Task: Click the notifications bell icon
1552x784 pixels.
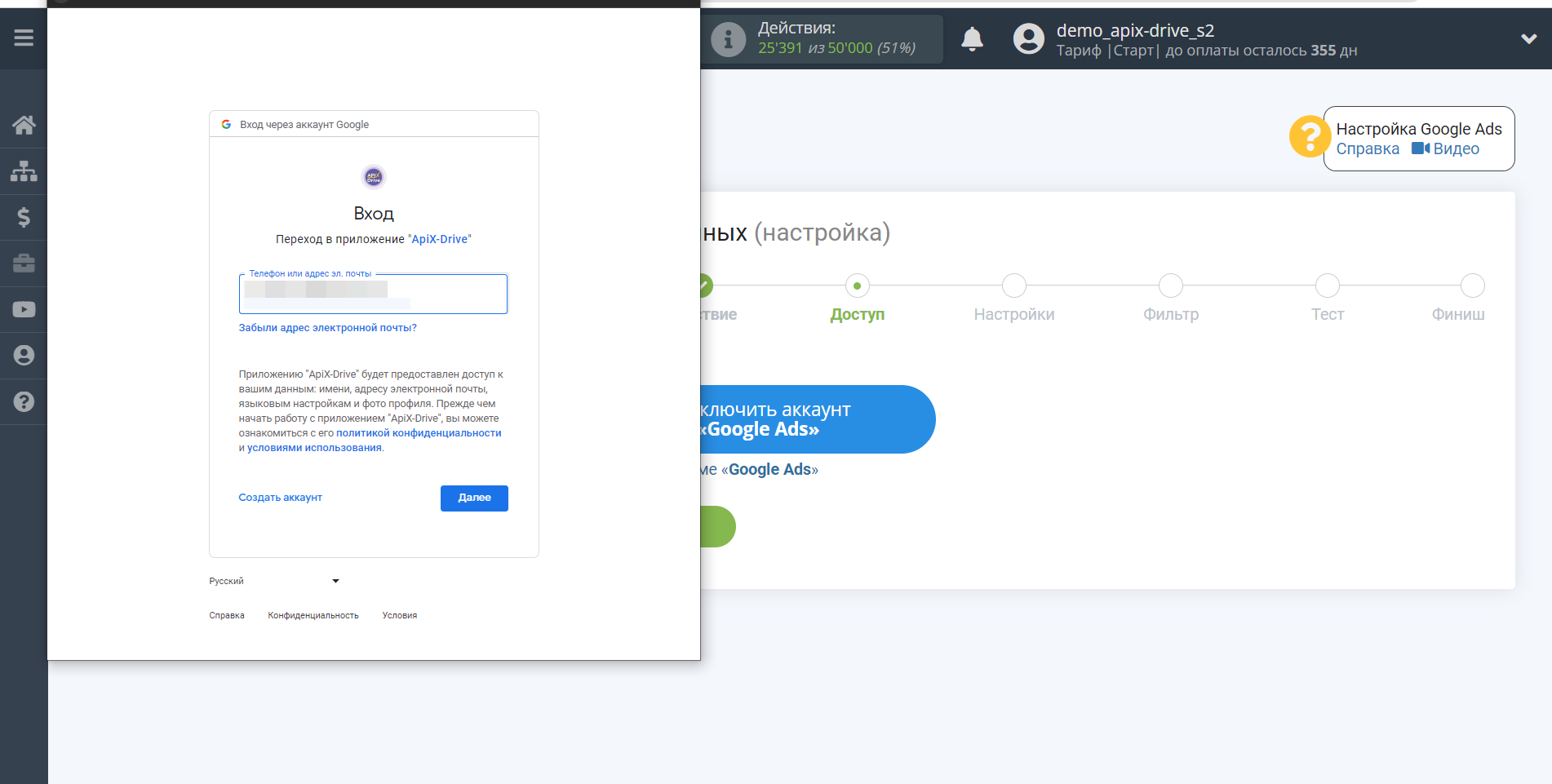Action: (972, 38)
